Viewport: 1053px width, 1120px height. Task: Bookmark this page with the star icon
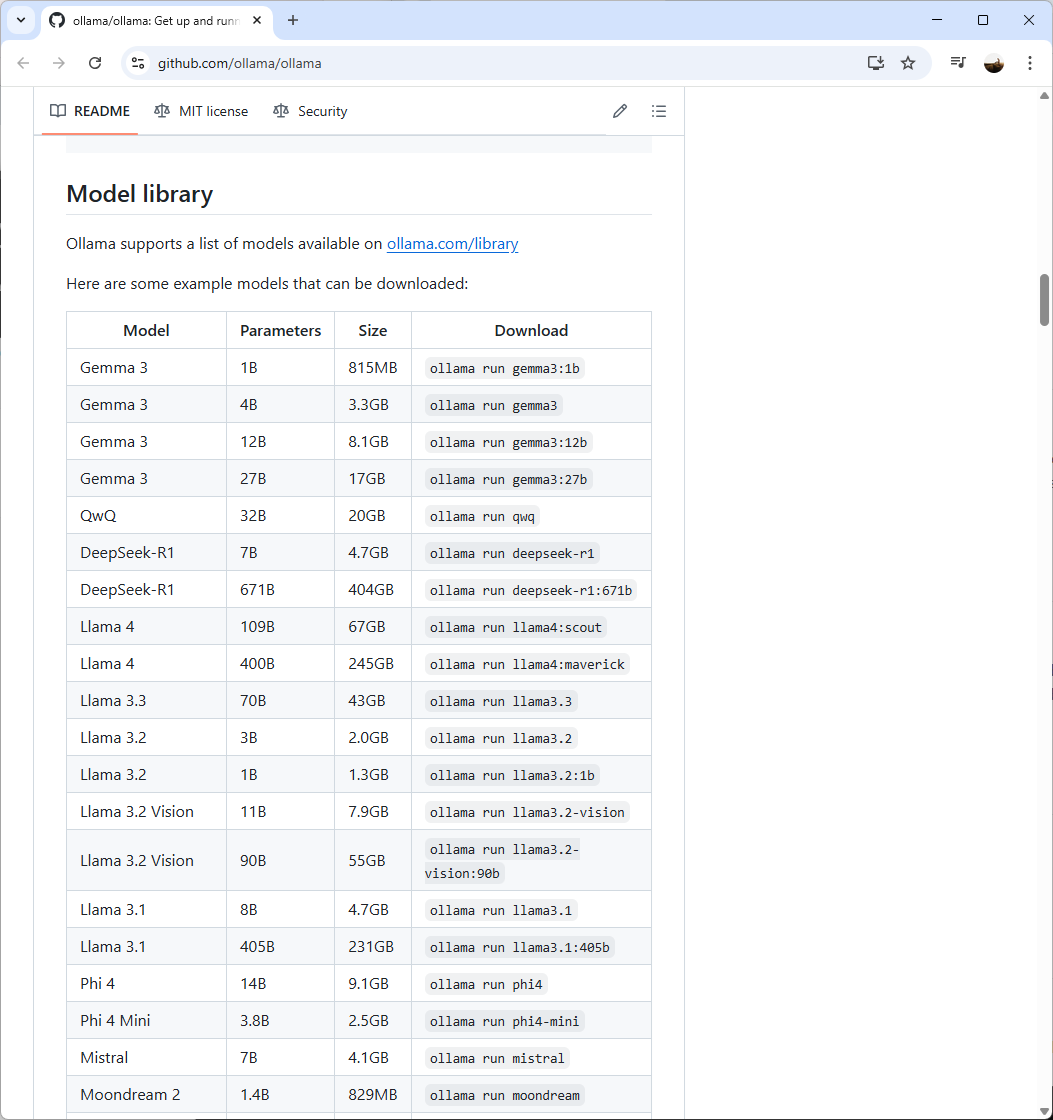pyautogui.click(x=908, y=63)
